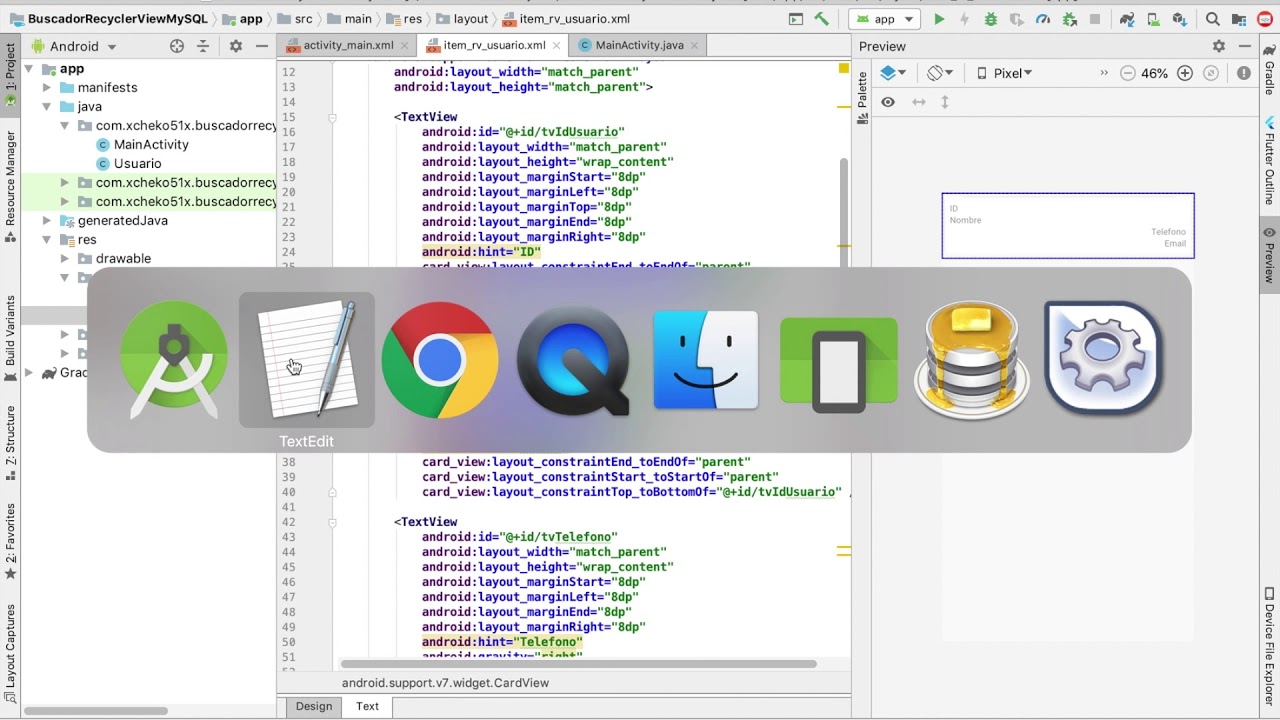Open the preview orientation dropdown
1280x720 pixels.
(x=939, y=73)
